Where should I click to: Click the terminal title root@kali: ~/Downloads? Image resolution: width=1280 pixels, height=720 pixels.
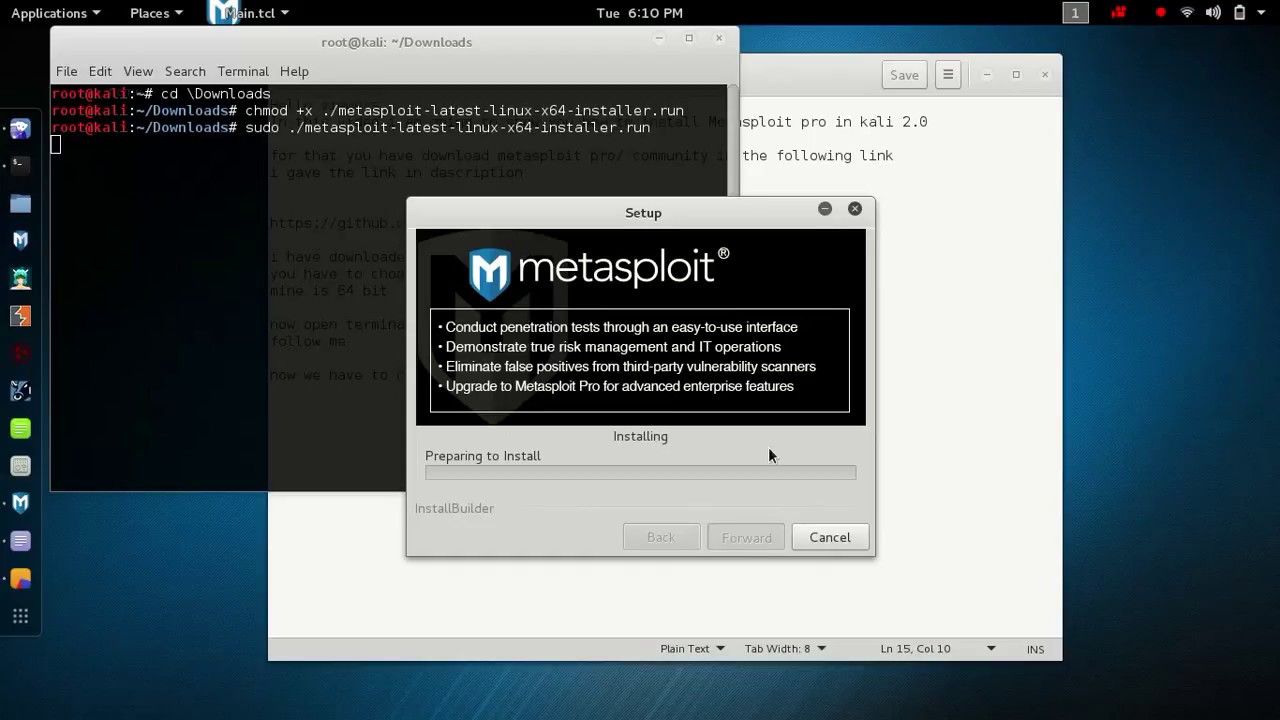(x=396, y=42)
